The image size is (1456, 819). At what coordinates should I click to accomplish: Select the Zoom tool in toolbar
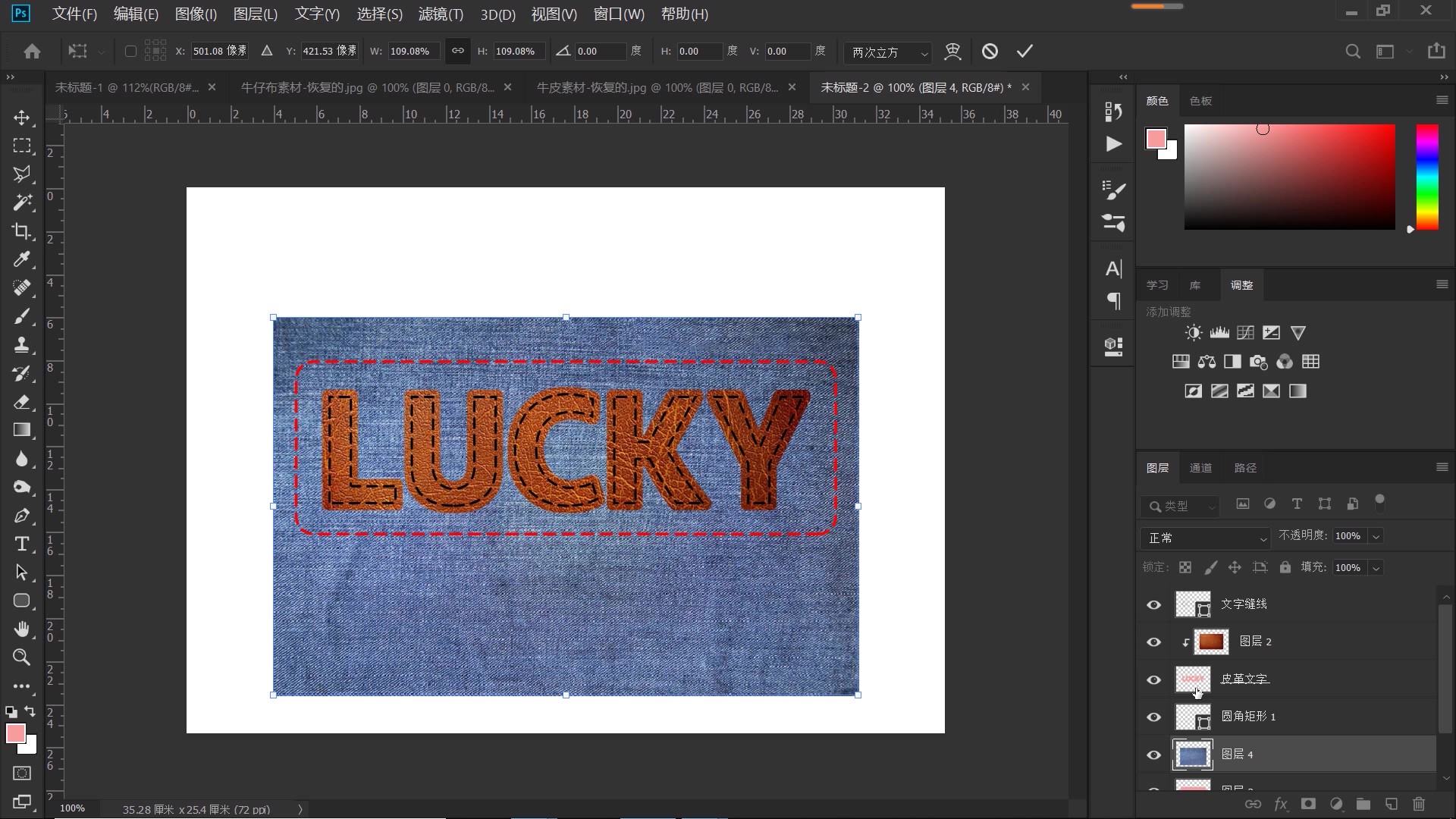pyautogui.click(x=21, y=657)
